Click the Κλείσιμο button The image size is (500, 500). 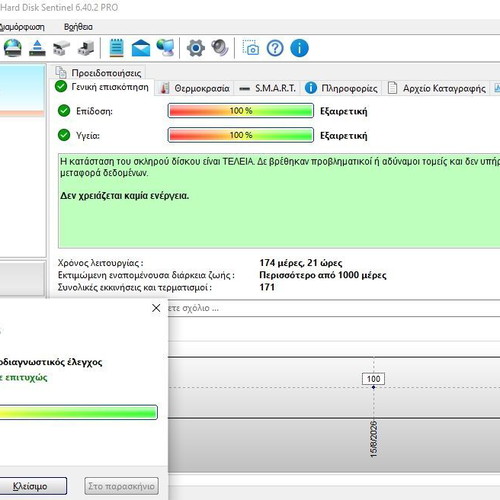click(30, 486)
